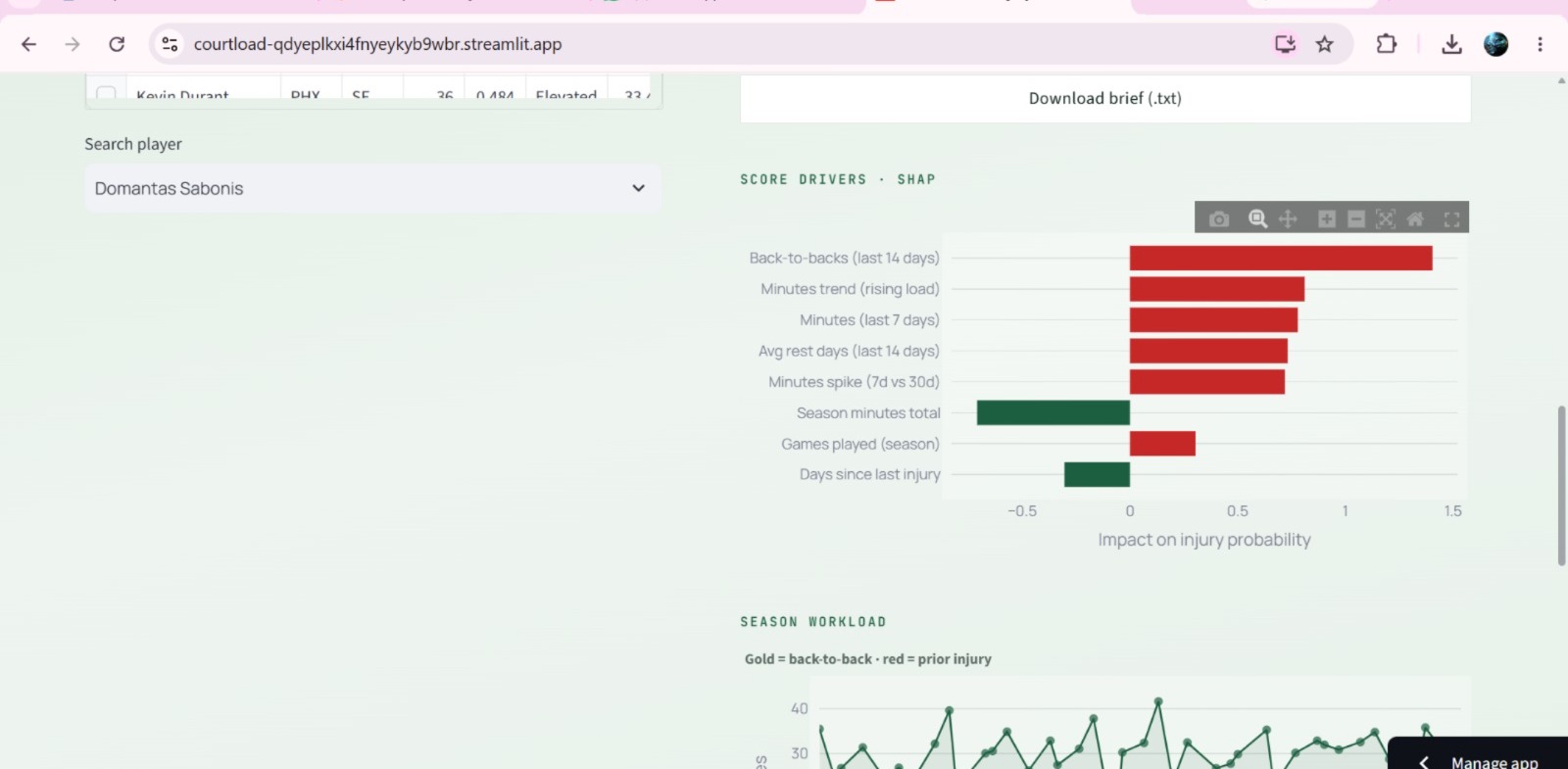Tick the checkbox beside Kevin Durant row
Viewport: 1568px width, 769px height.
coord(106,94)
